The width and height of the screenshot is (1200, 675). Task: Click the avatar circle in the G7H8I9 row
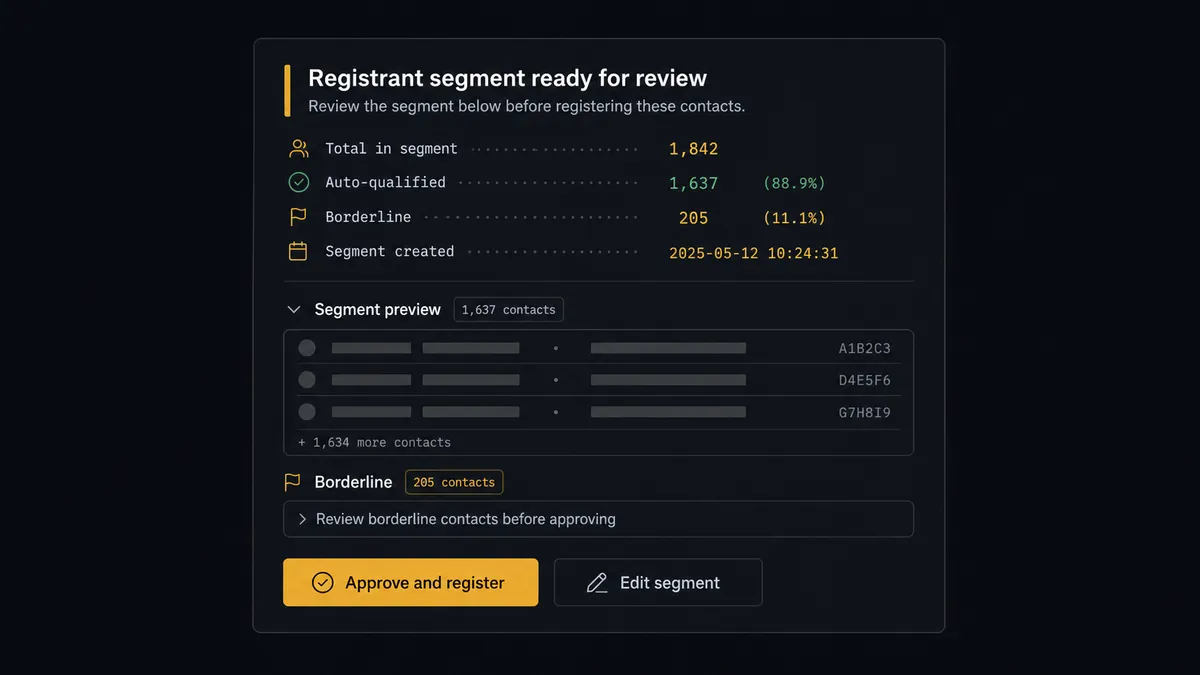[307, 411]
